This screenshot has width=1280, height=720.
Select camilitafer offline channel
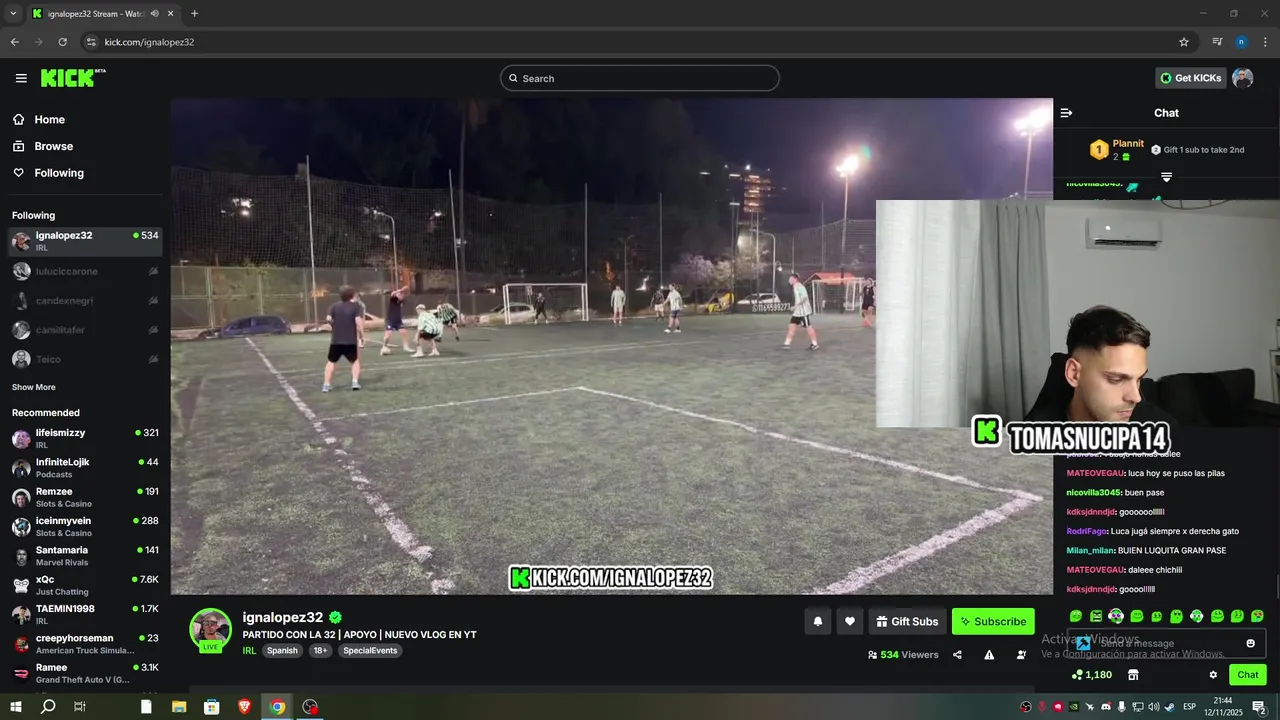pyautogui.click(x=85, y=330)
